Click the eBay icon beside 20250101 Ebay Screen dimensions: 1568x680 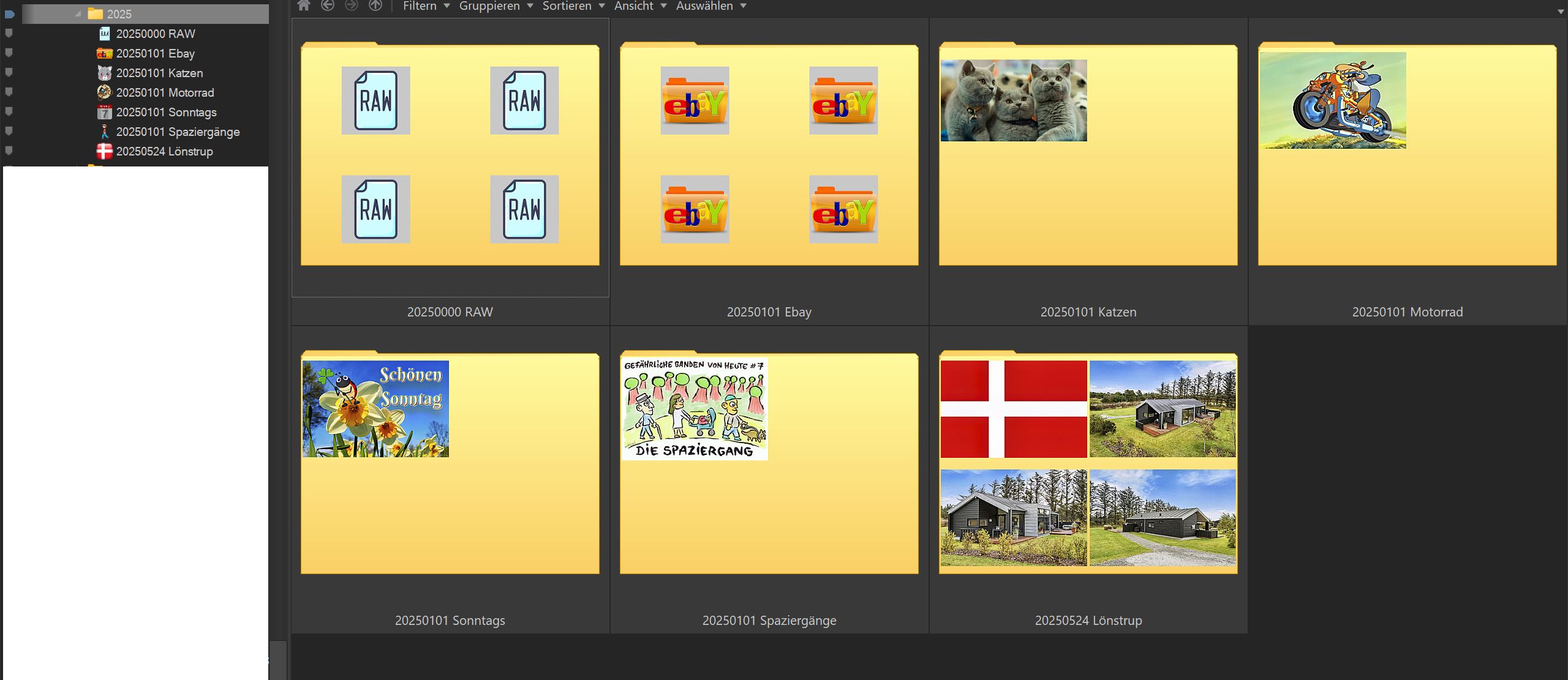[105, 54]
